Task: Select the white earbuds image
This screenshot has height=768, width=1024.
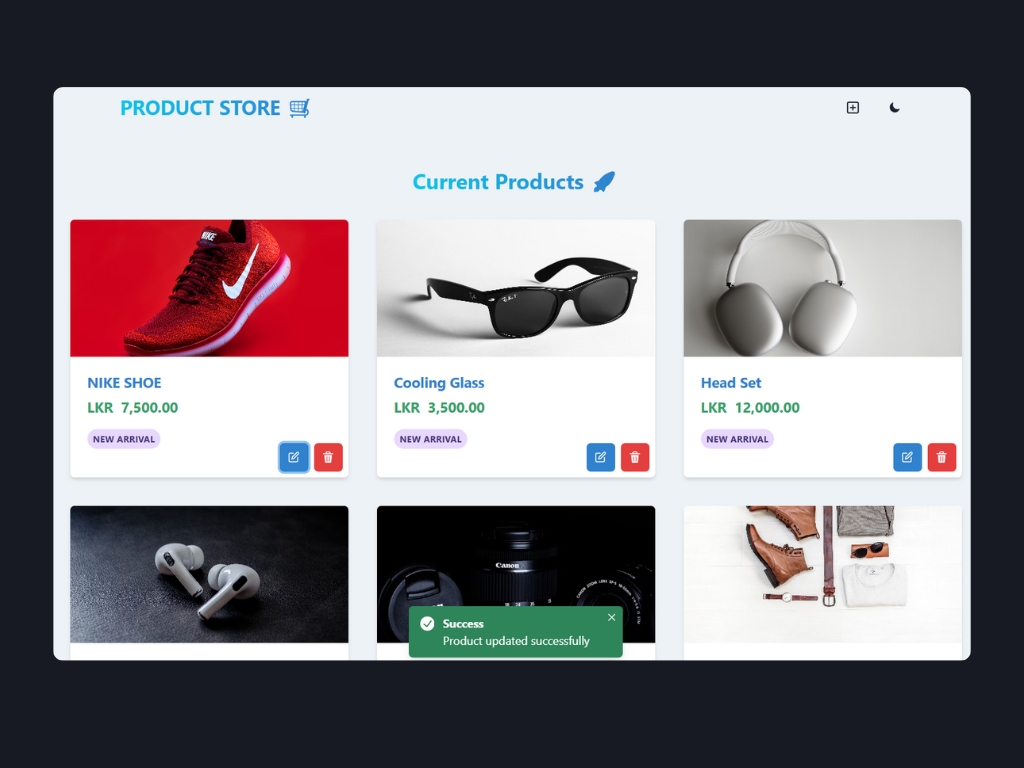Action: tap(210, 574)
